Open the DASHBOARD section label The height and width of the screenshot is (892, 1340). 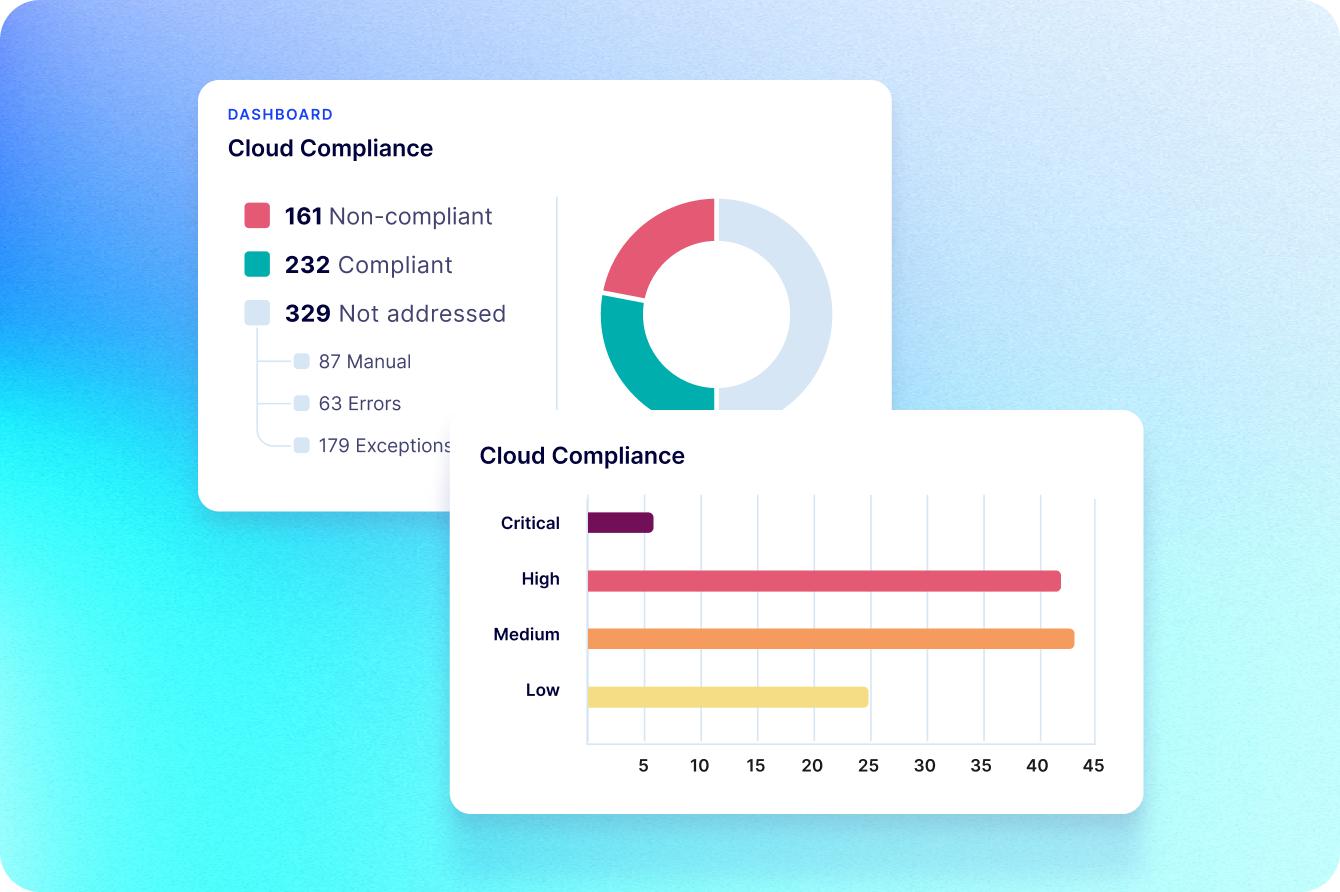(x=280, y=114)
